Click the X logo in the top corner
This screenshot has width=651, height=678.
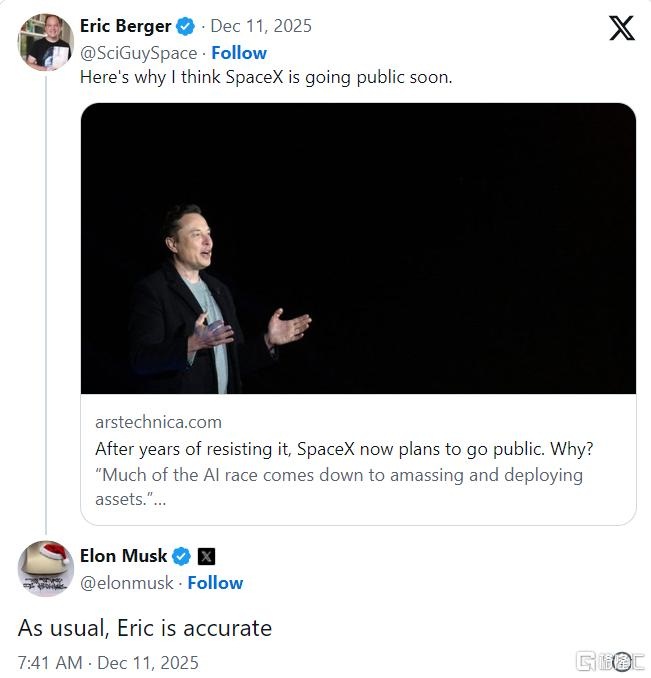coord(621,28)
